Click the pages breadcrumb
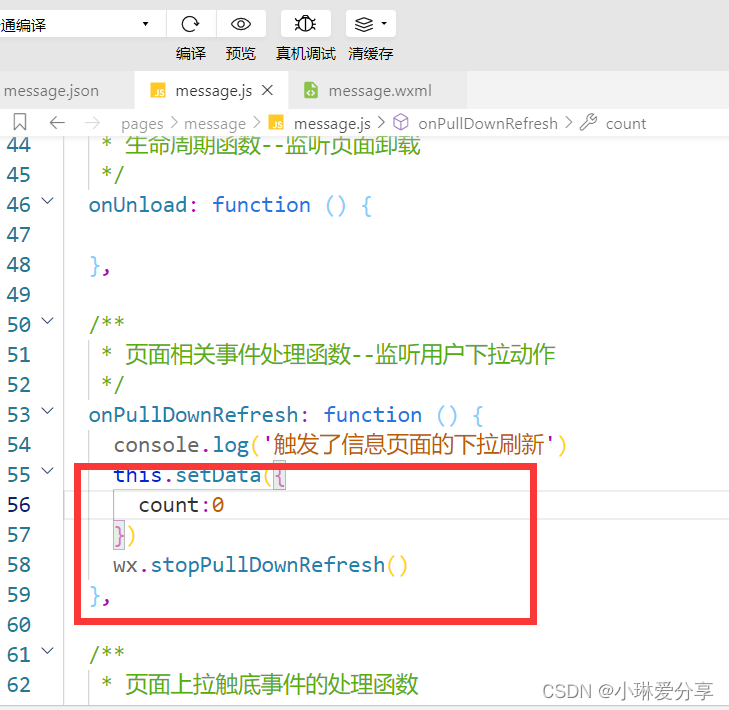Screen dimensions: 729x710 pyautogui.click(x=142, y=124)
